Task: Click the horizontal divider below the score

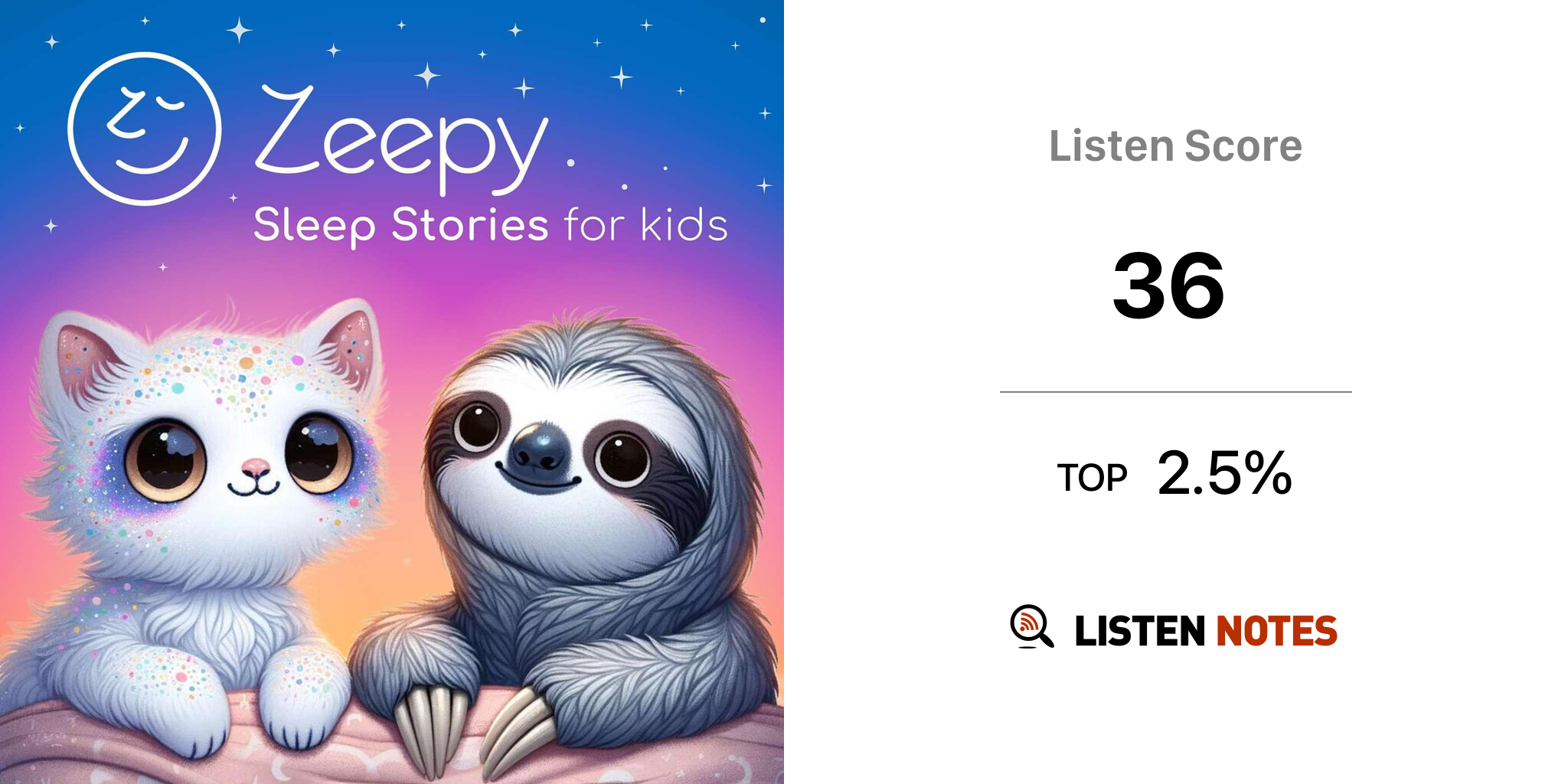Action: (1175, 392)
